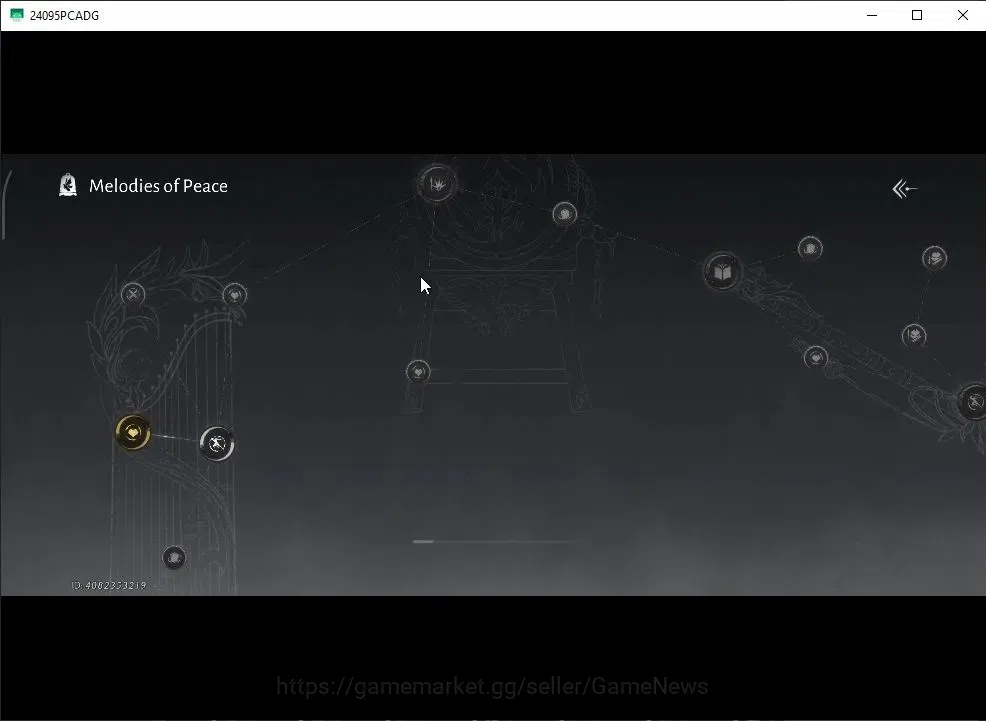Click the Melodies of Peace season icon
This screenshot has height=721, width=986.
[68, 185]
